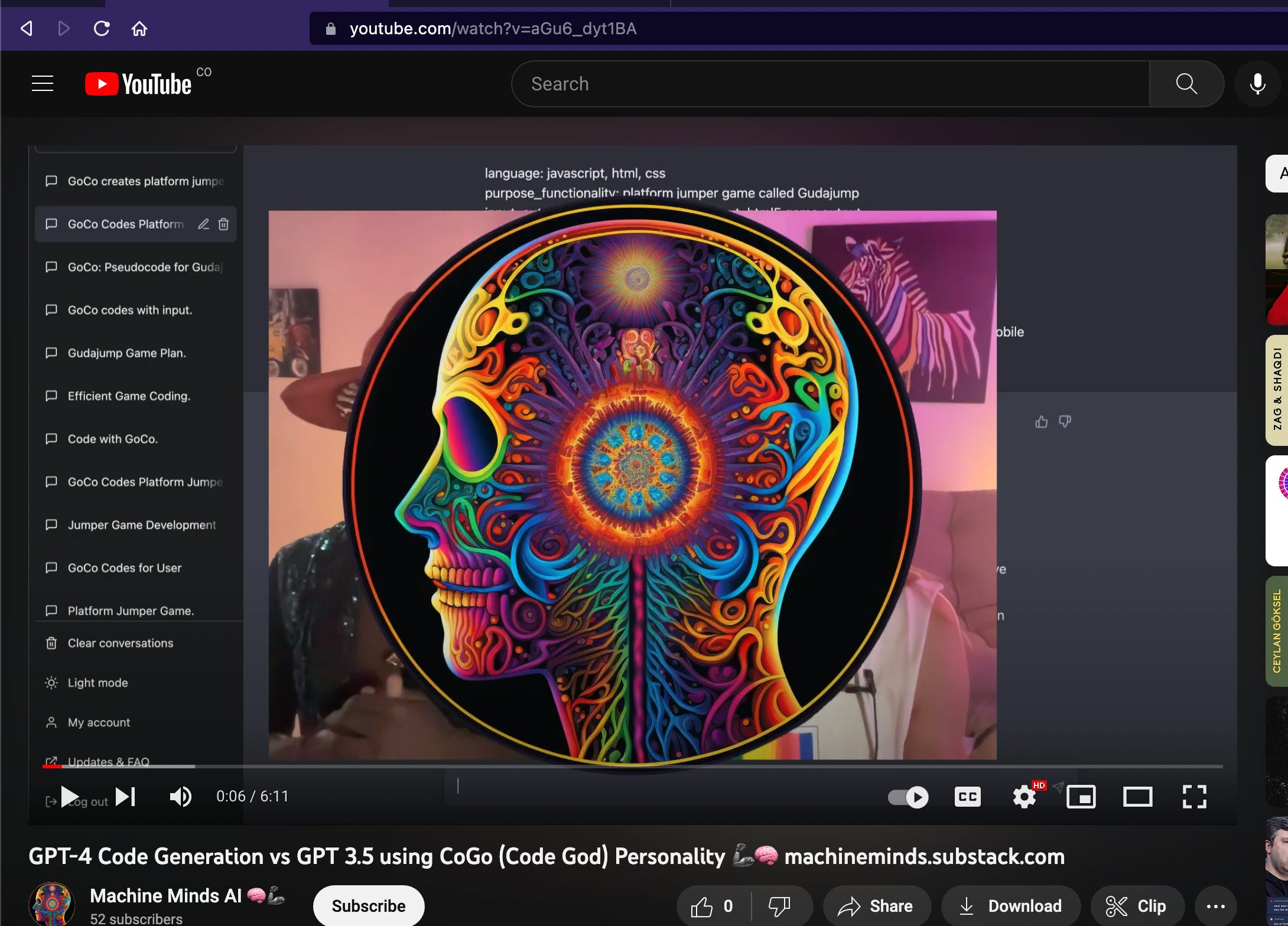Toggle the autoplay switch
Screen dimensions: 1288x926
909,797
